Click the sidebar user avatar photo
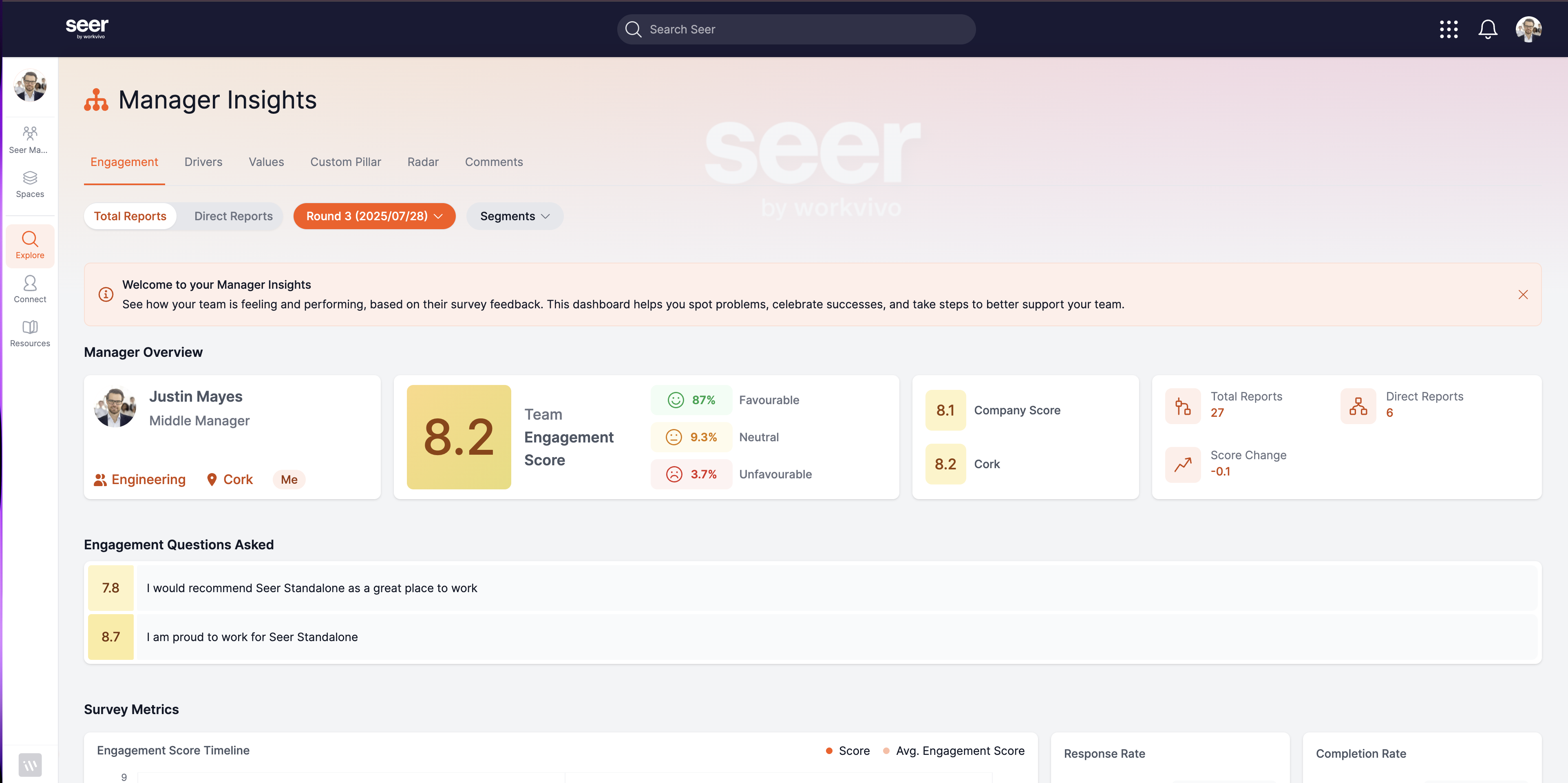The width and height of the screenshot is (1568, 783). 30,85
